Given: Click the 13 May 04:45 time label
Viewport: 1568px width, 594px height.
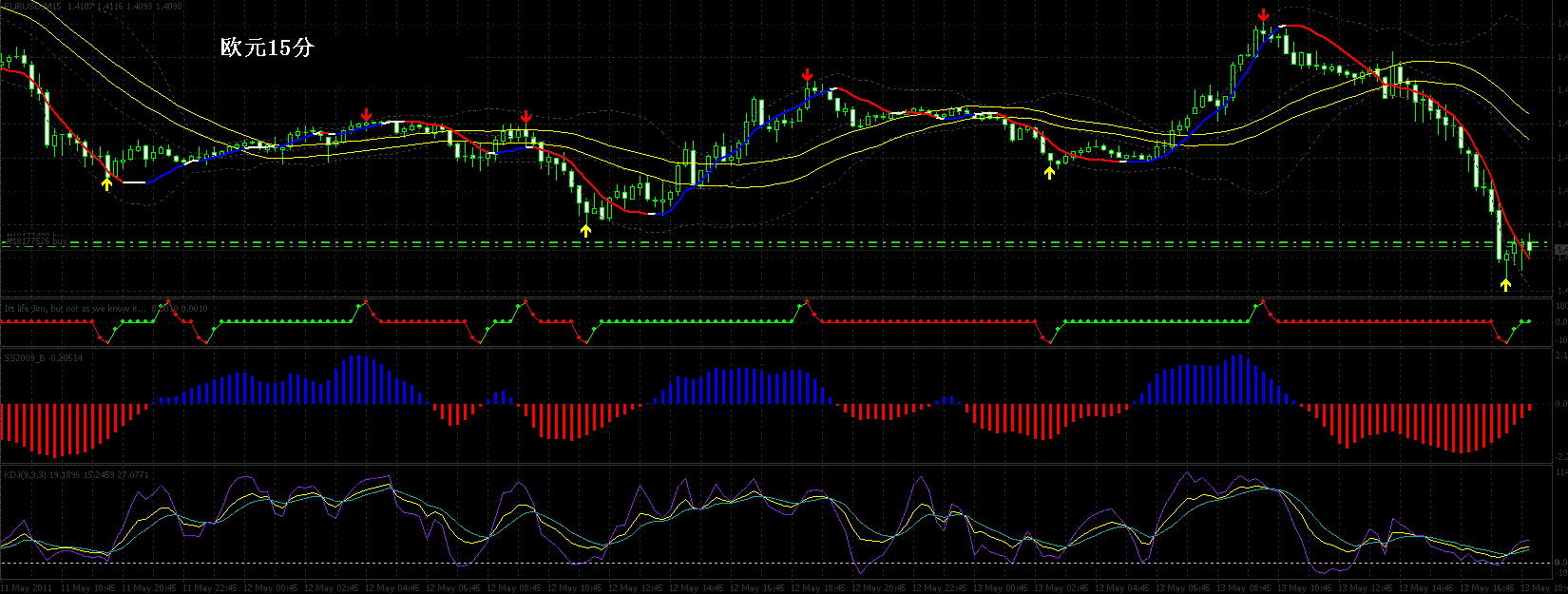Looking at the screenshot, I should coord(1122,587).
